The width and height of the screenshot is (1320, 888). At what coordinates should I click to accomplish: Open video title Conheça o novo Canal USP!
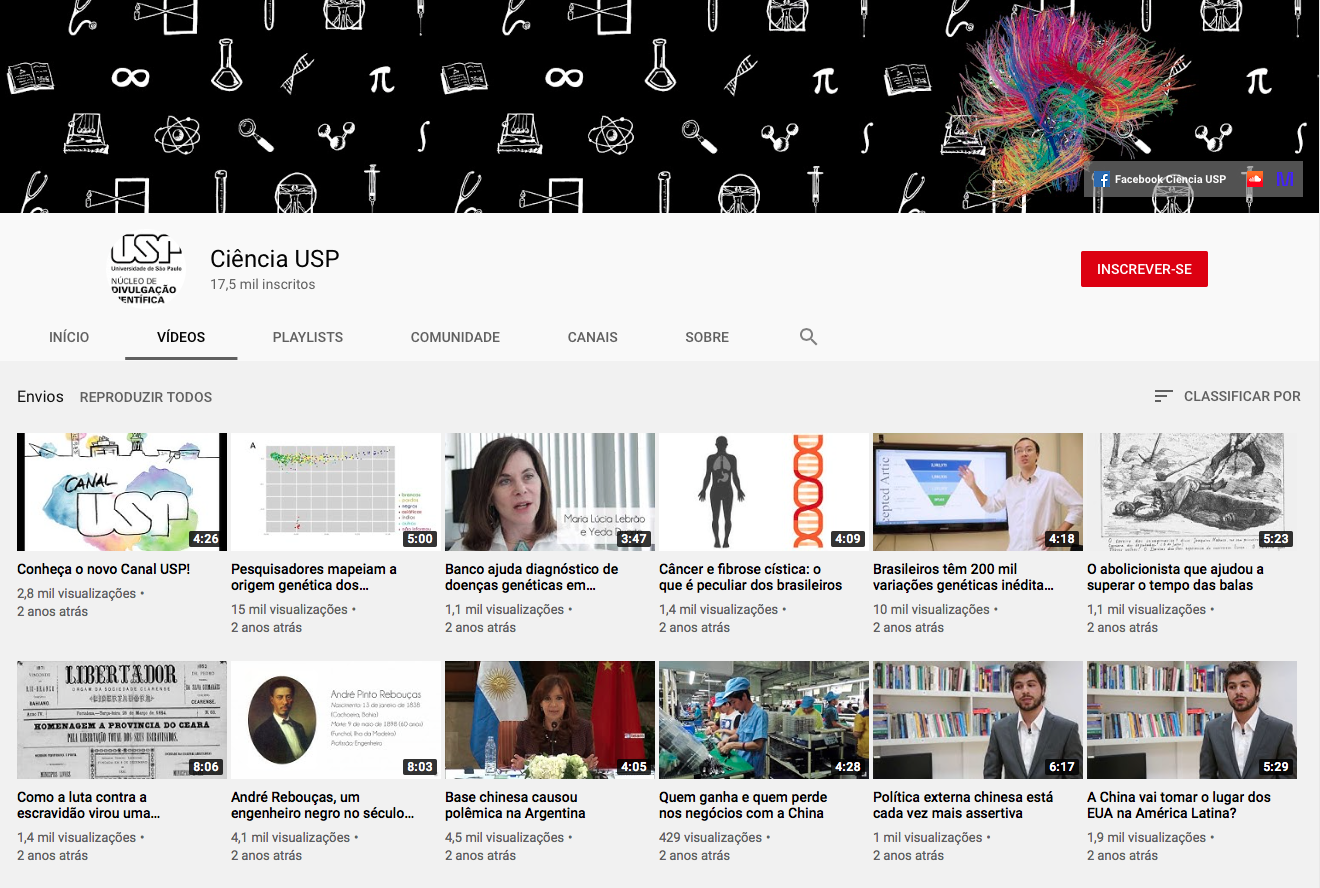click(103, 569)
